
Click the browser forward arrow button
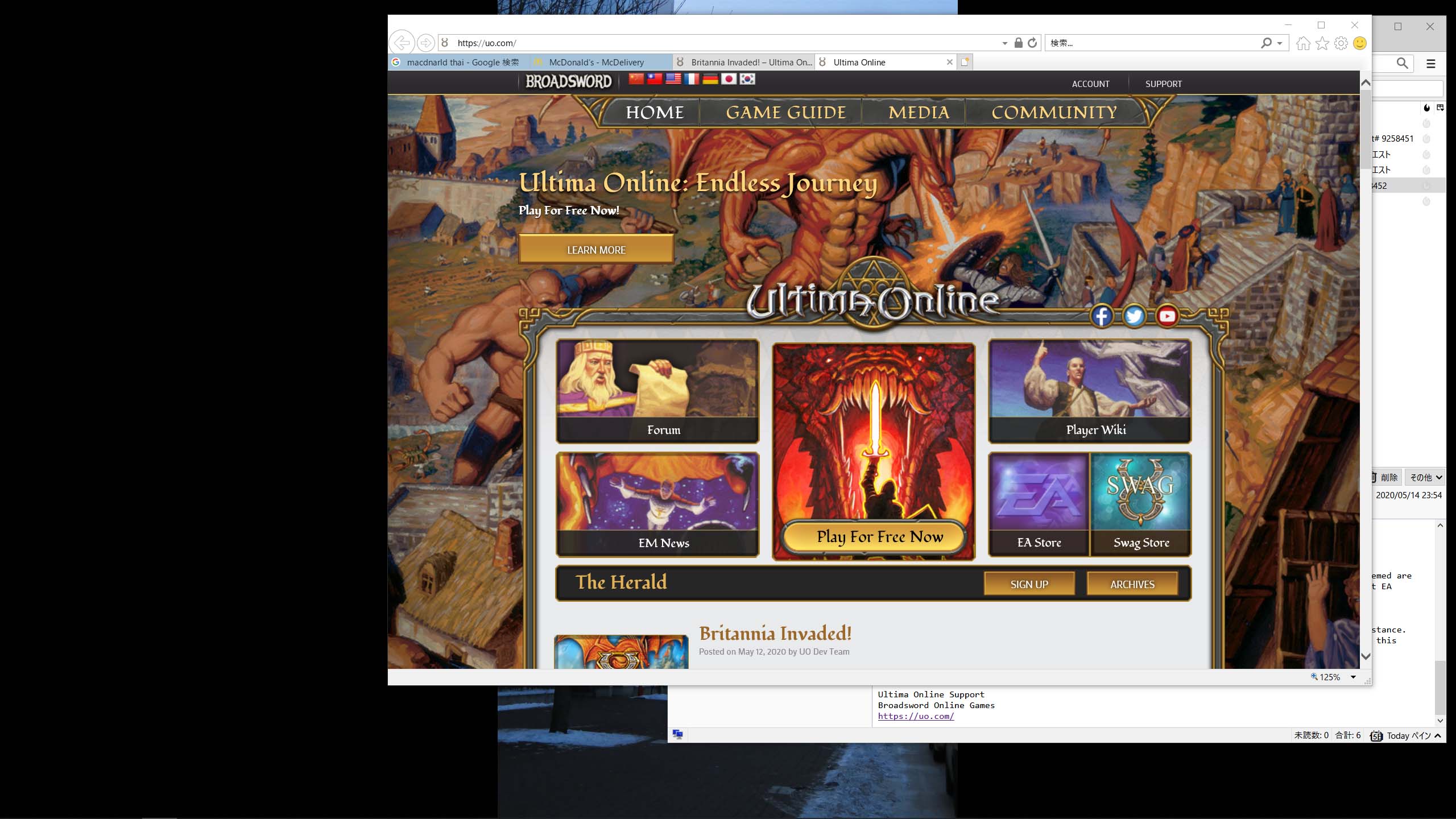point(425,43)
